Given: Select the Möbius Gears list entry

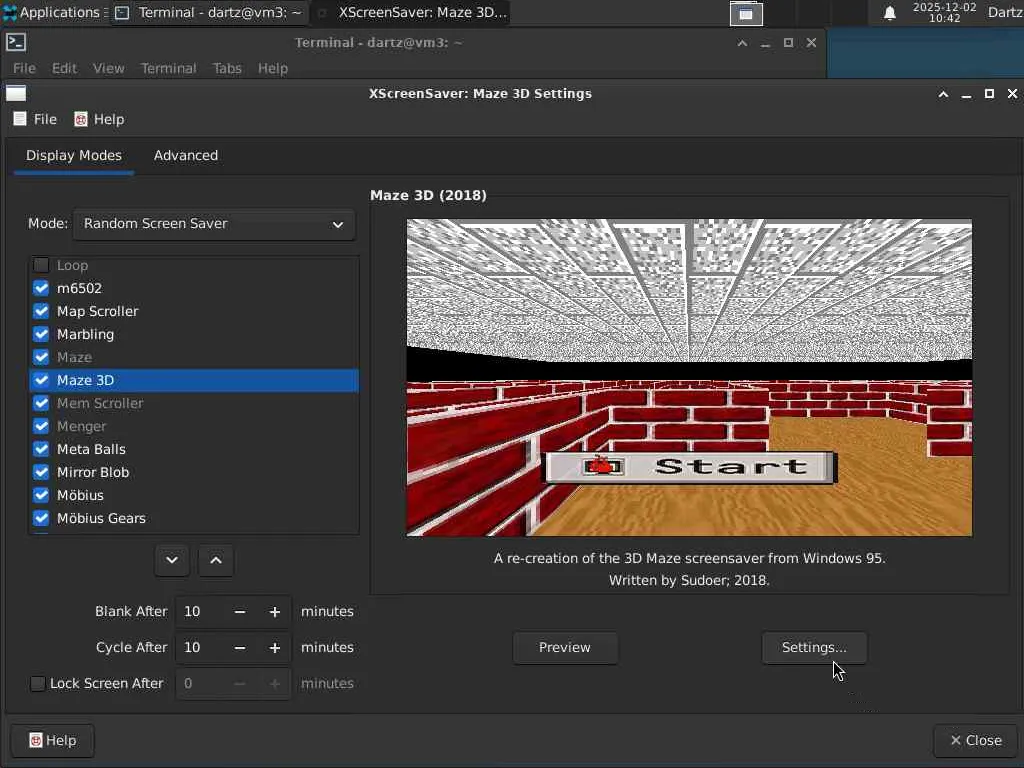Looking at the screenshot, I should point(194,518).
